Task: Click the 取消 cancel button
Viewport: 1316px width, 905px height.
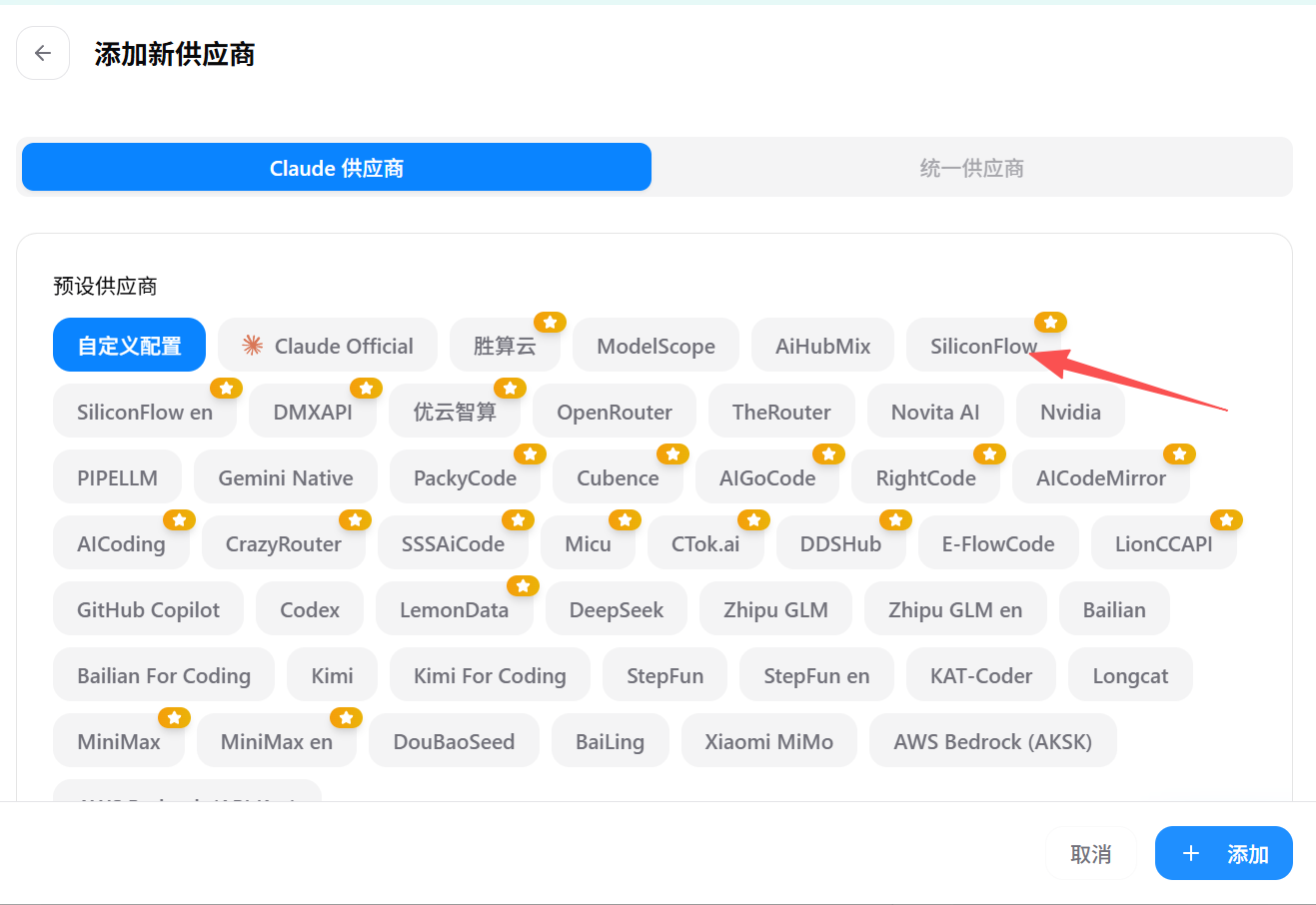Action: 1090,853
